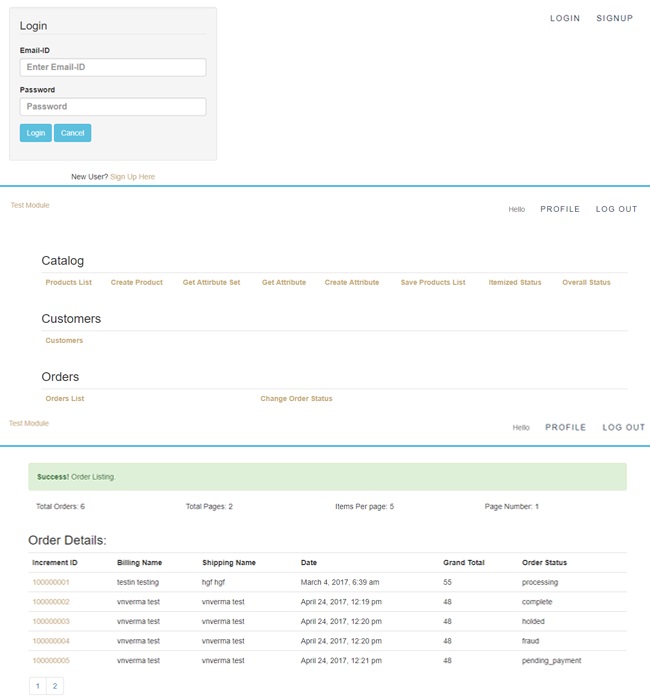Select LOGIN in the top navigation
650x700 pixels.
[565, 18]
